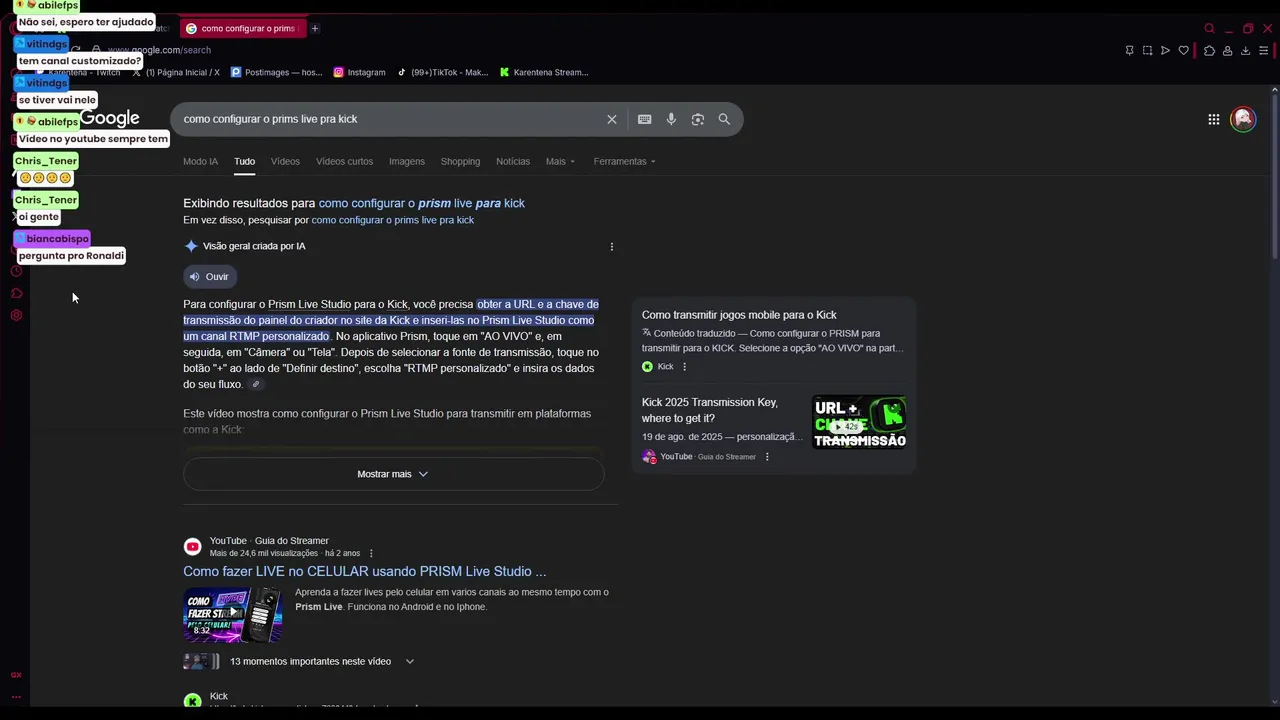1280x720 pixels.
Task: Take a snapshot with the capture icon
Action: (x=1147, y=50)
